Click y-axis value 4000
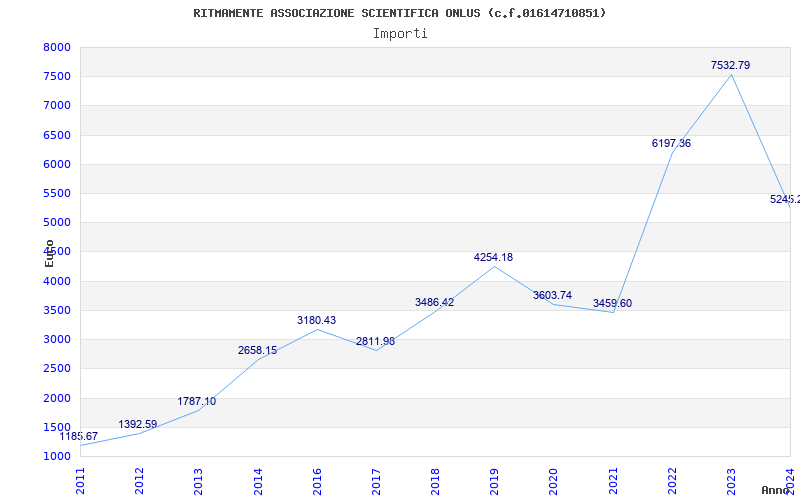Image resolution: width=800 pixels, height=500 pixels. pyautogui.click(x=57, y=281)
